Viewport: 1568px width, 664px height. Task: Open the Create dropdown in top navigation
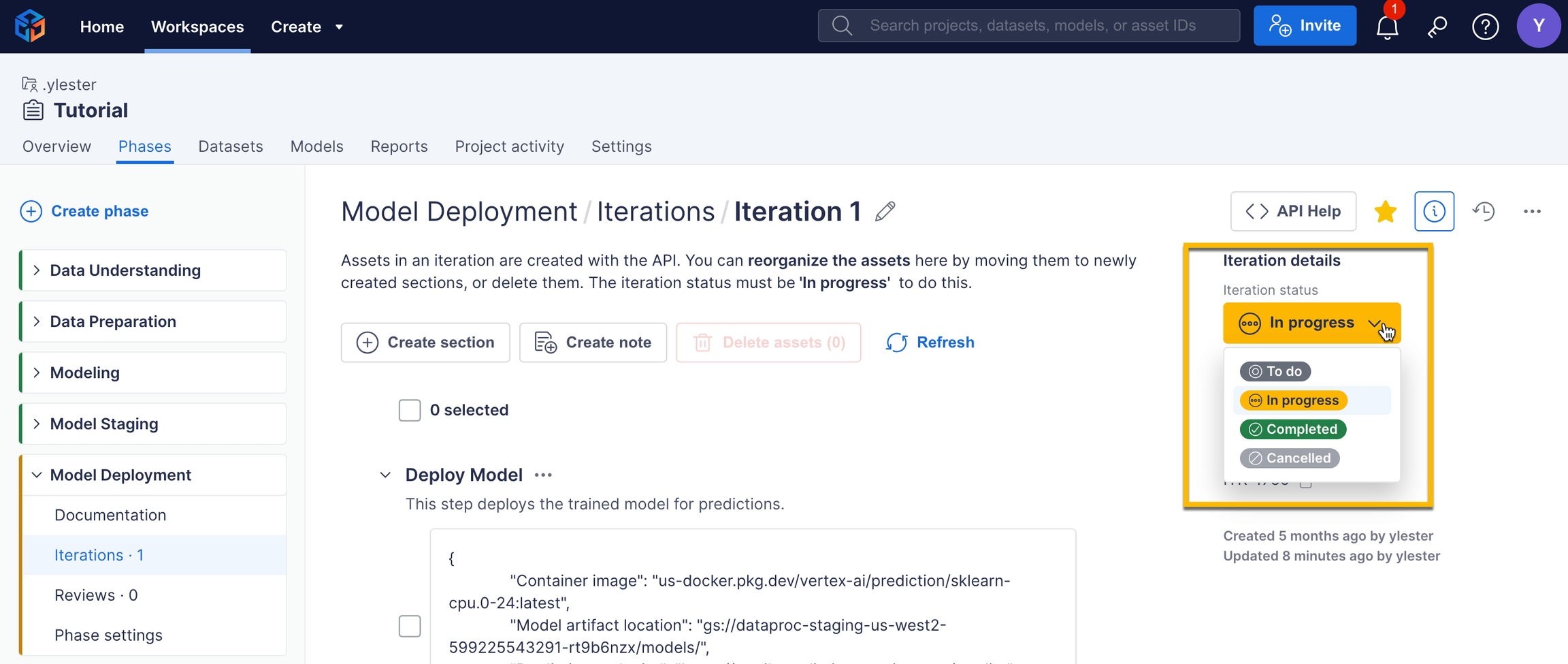[x=307, y=27]
